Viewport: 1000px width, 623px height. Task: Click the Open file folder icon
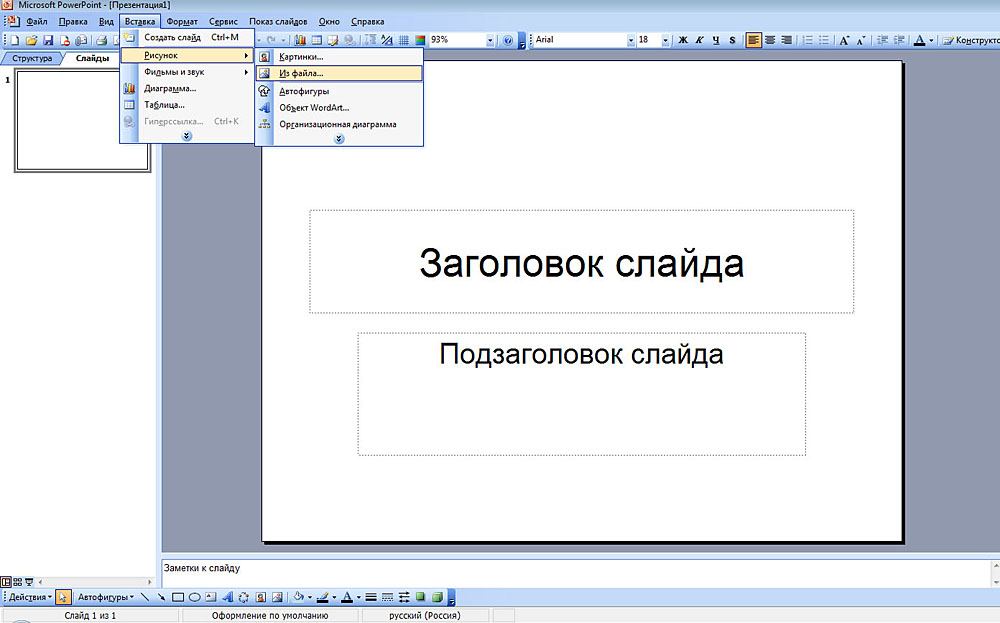coord(31,40)
